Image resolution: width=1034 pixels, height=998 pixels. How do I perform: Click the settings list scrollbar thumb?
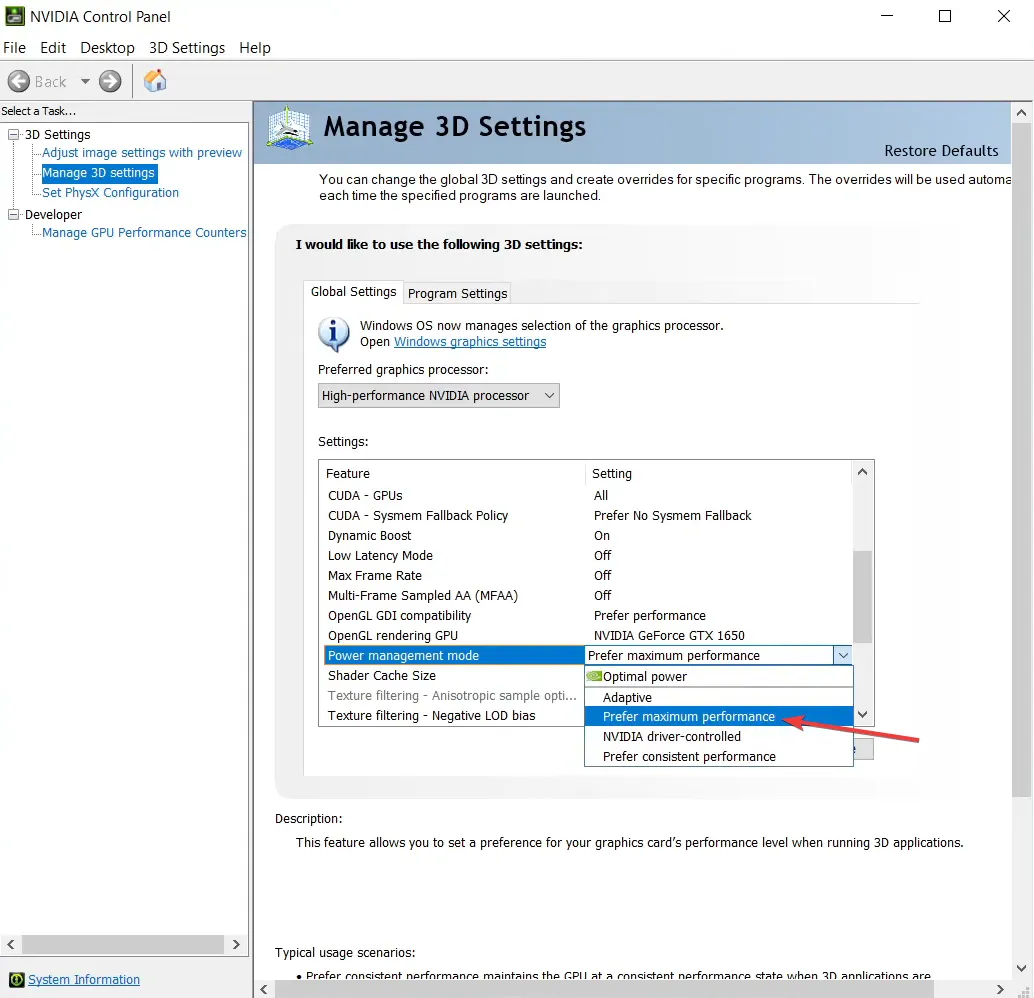point(862,596)
